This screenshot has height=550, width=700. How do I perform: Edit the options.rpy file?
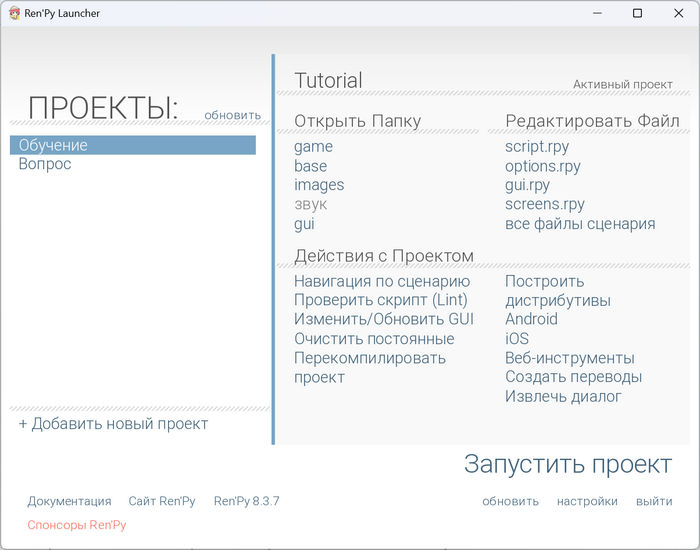(x=542, y=166)
